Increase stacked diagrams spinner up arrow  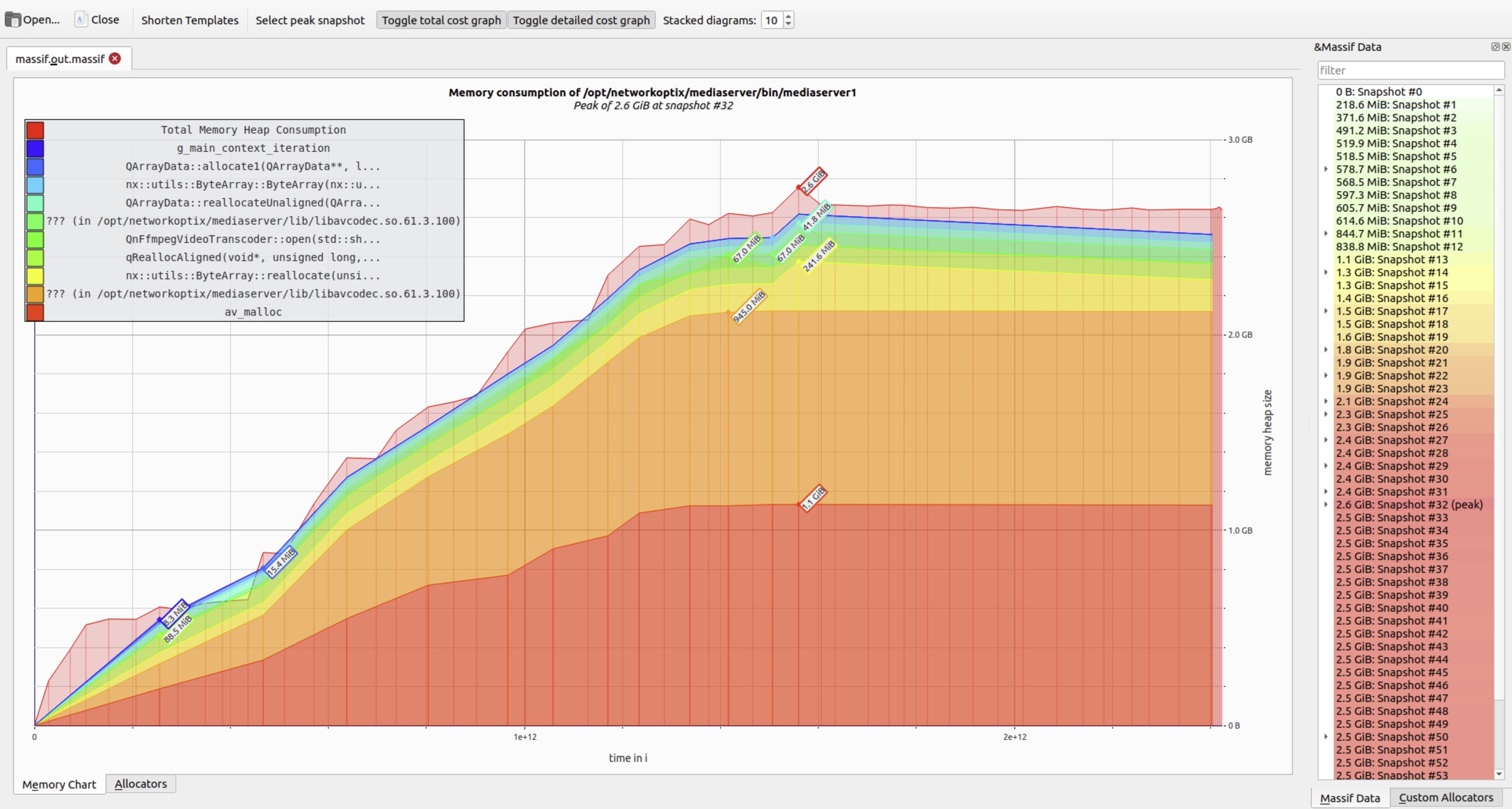788,16
